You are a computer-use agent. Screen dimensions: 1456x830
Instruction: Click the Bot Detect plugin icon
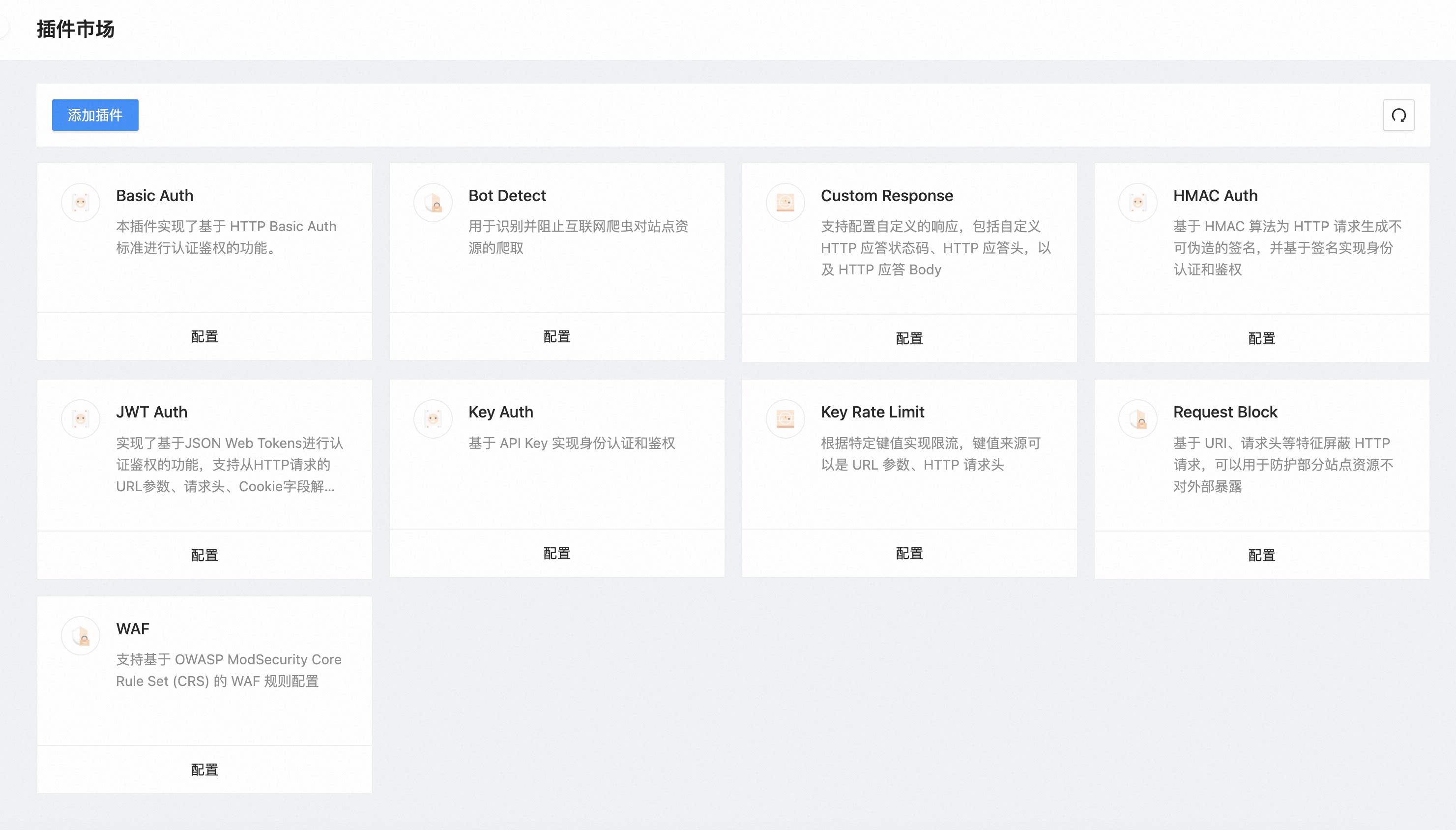(x=433, y=203)
